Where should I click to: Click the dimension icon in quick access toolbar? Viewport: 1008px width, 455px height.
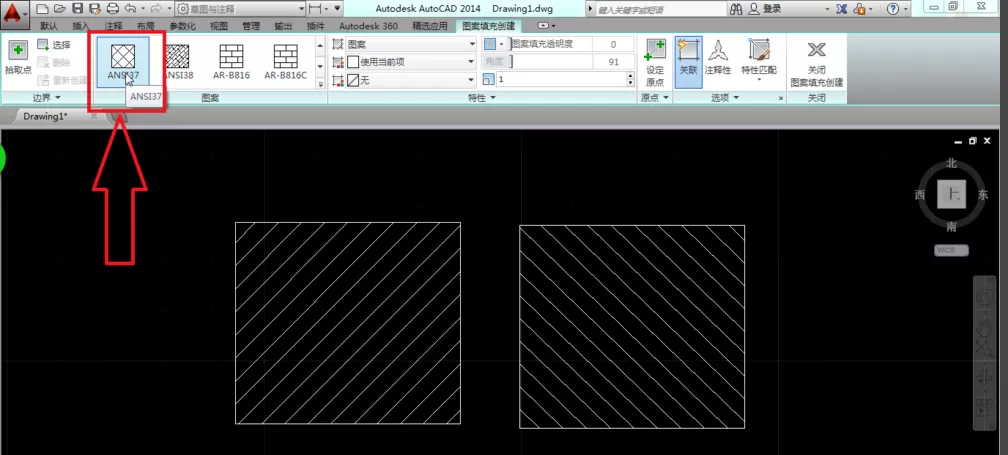pyautogui.click(x=316, y=9)
